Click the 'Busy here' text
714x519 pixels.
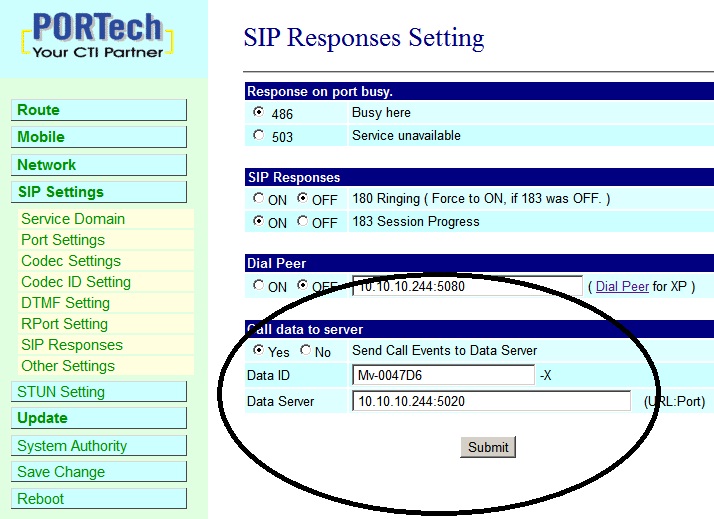tap(381, 112)
